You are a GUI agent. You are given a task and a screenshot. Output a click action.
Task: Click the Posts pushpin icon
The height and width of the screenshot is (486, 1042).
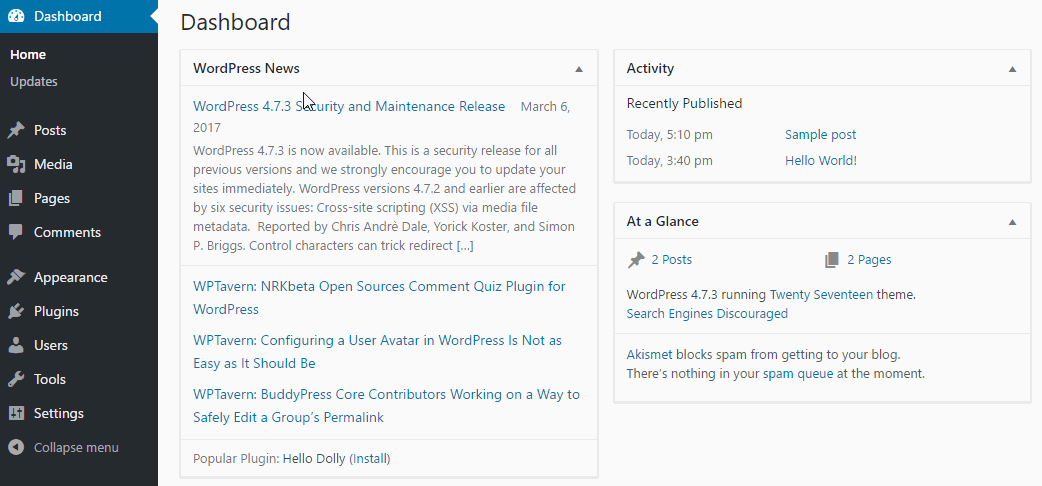(x=16, y=130)
